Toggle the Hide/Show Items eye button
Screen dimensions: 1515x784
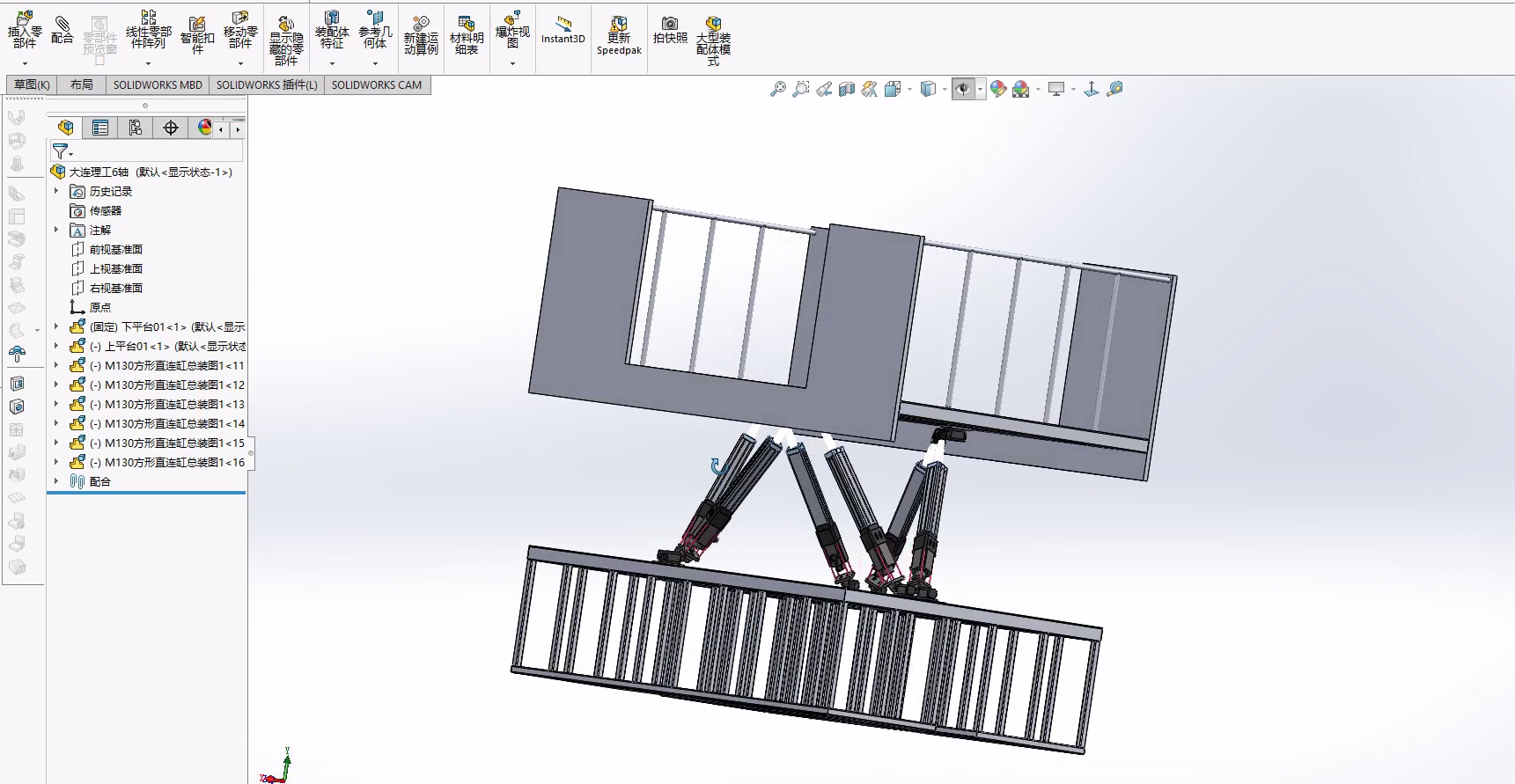[x=963, y=89]
